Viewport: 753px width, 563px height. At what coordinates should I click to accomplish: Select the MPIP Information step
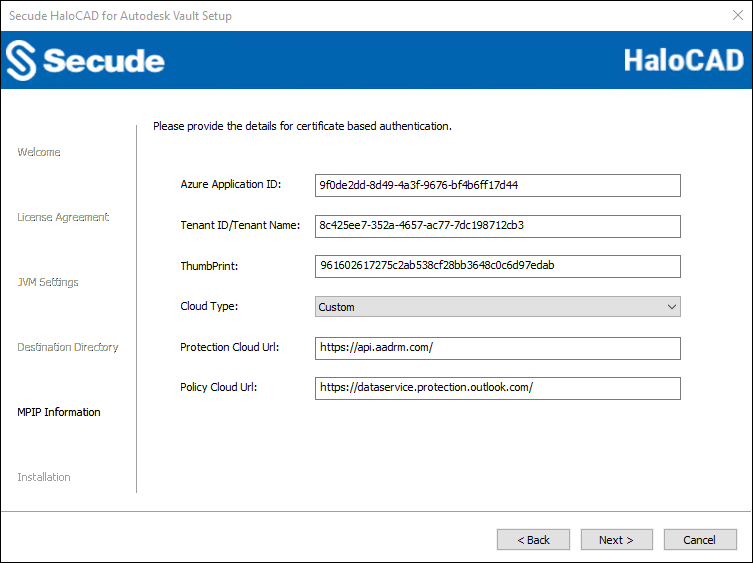pos(59,412)
